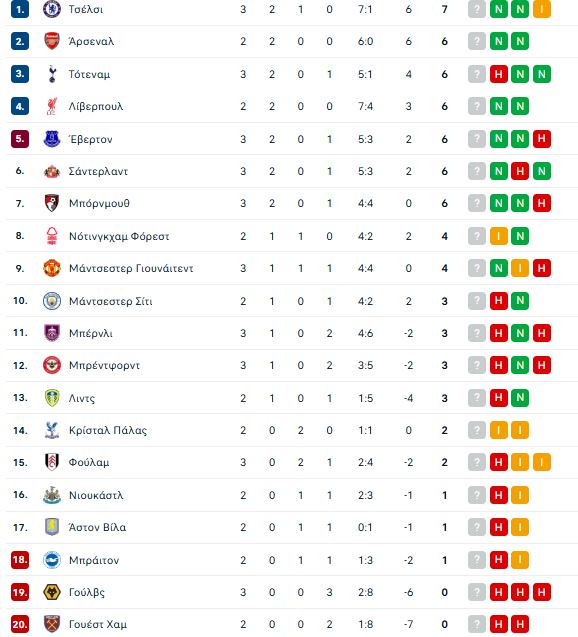Click Tottenham's red loss form badge
578x637 pixels.
point(499,74)
